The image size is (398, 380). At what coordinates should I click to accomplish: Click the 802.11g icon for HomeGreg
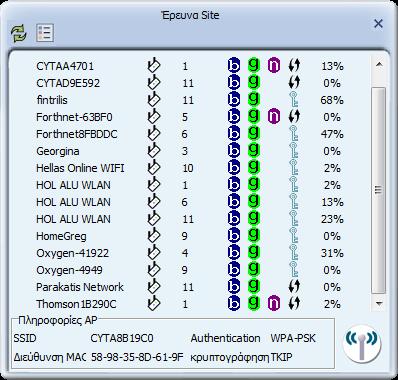tap(254, 236)
